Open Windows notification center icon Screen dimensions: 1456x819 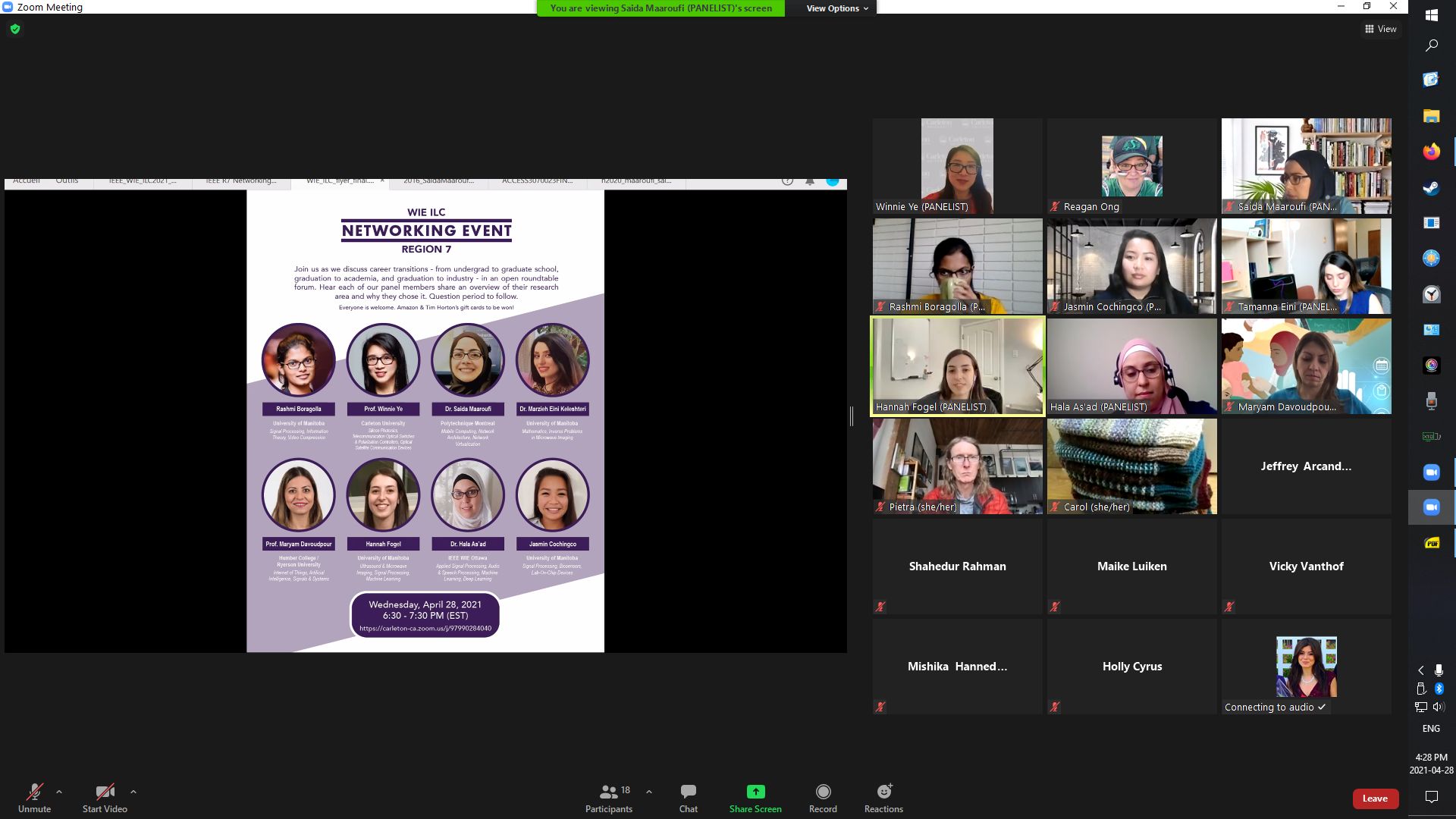tap(1431, 796)
